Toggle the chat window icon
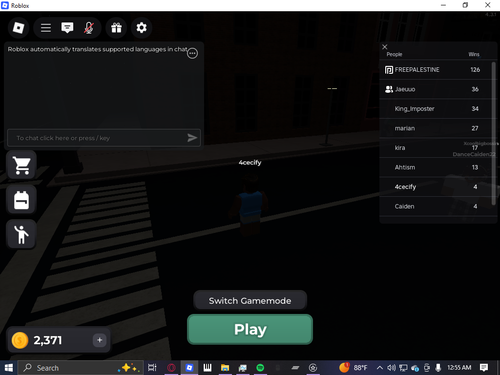 click(67, 28)
